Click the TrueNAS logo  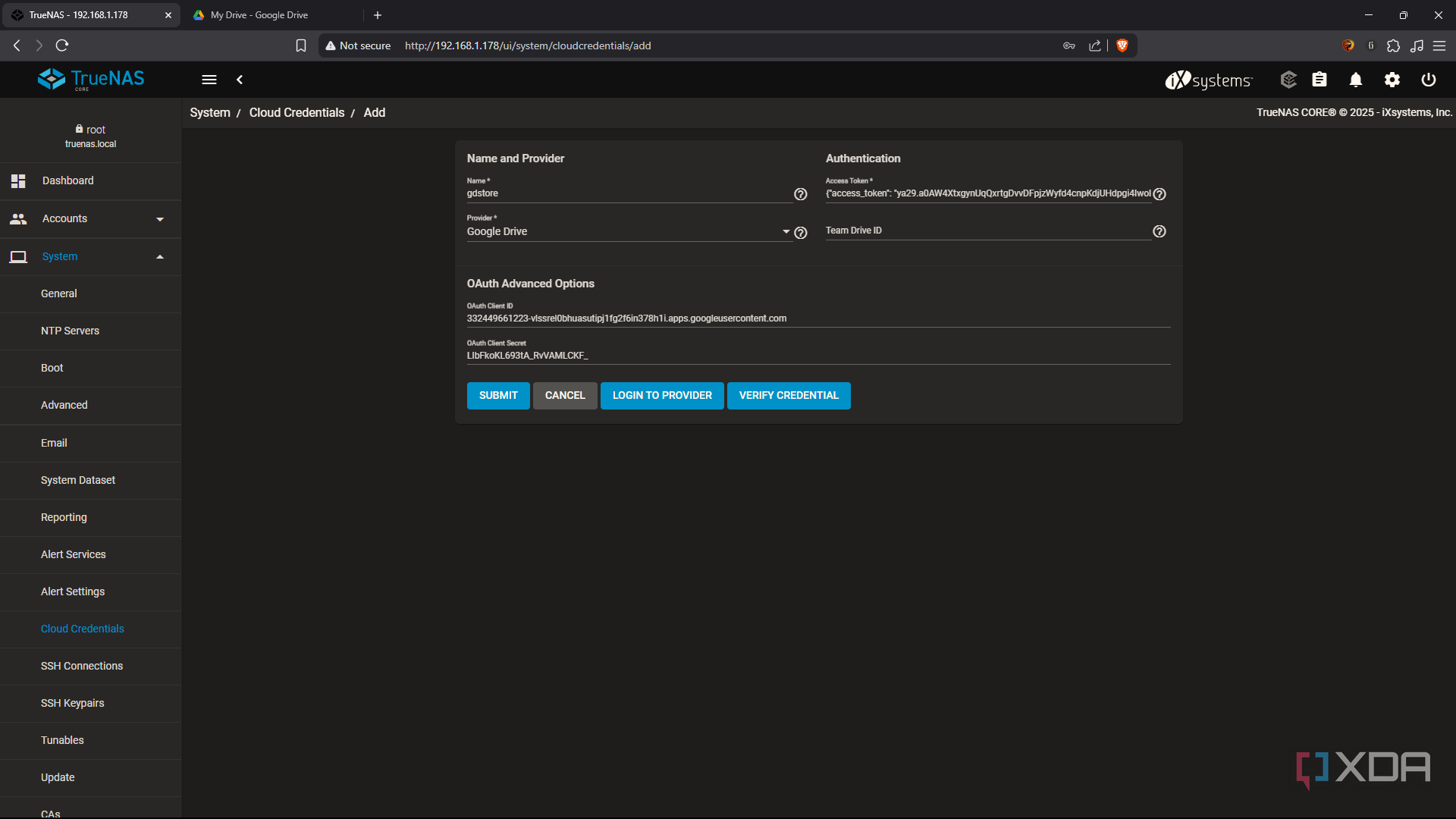point(91,79)
